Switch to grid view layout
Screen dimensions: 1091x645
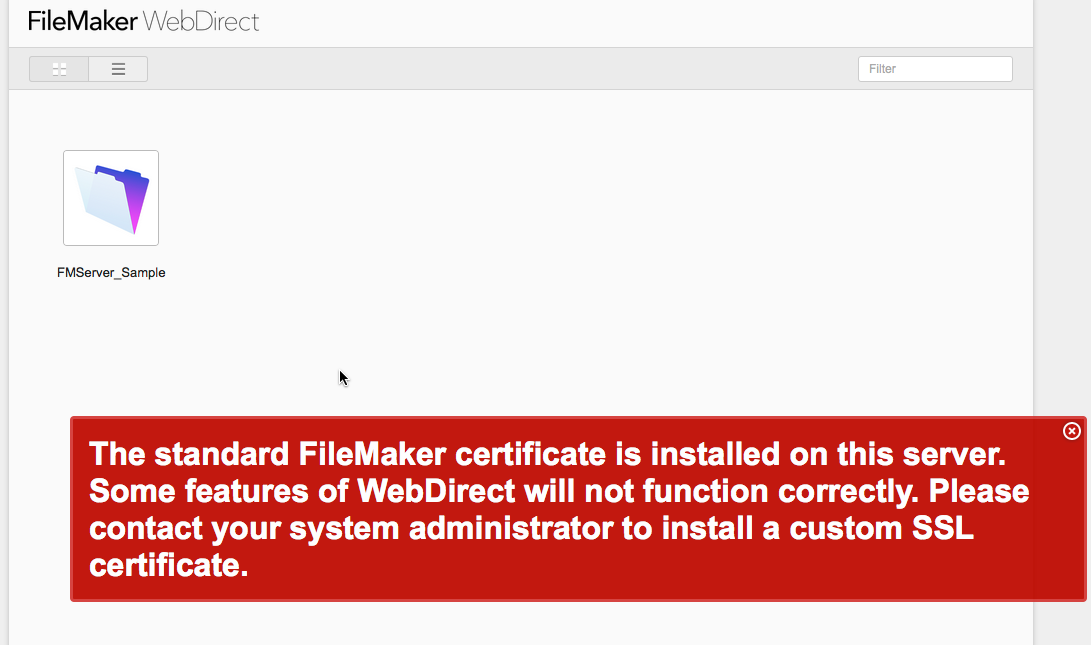pos(59,69)
